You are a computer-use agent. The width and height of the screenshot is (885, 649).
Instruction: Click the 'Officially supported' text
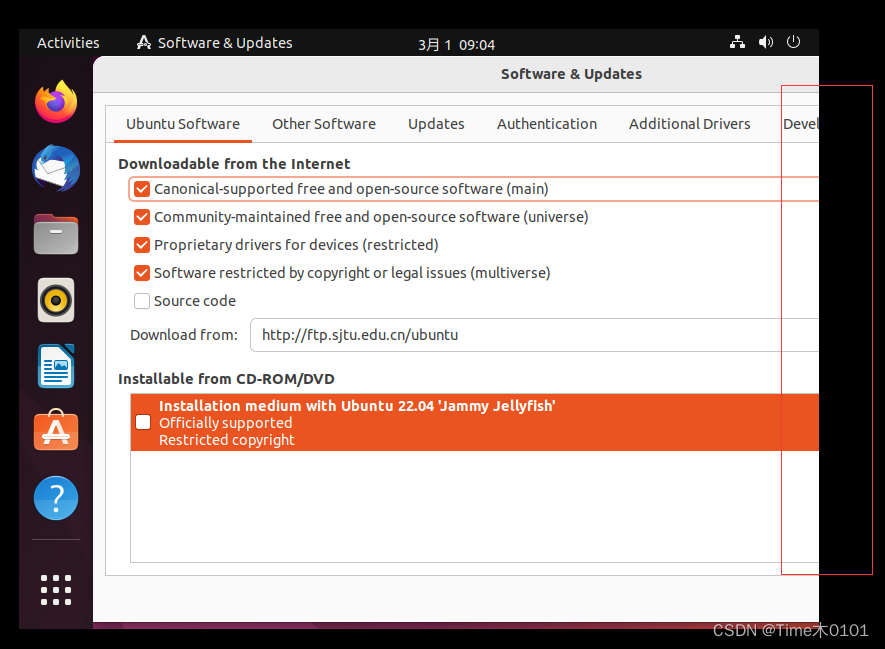point(226,423)
